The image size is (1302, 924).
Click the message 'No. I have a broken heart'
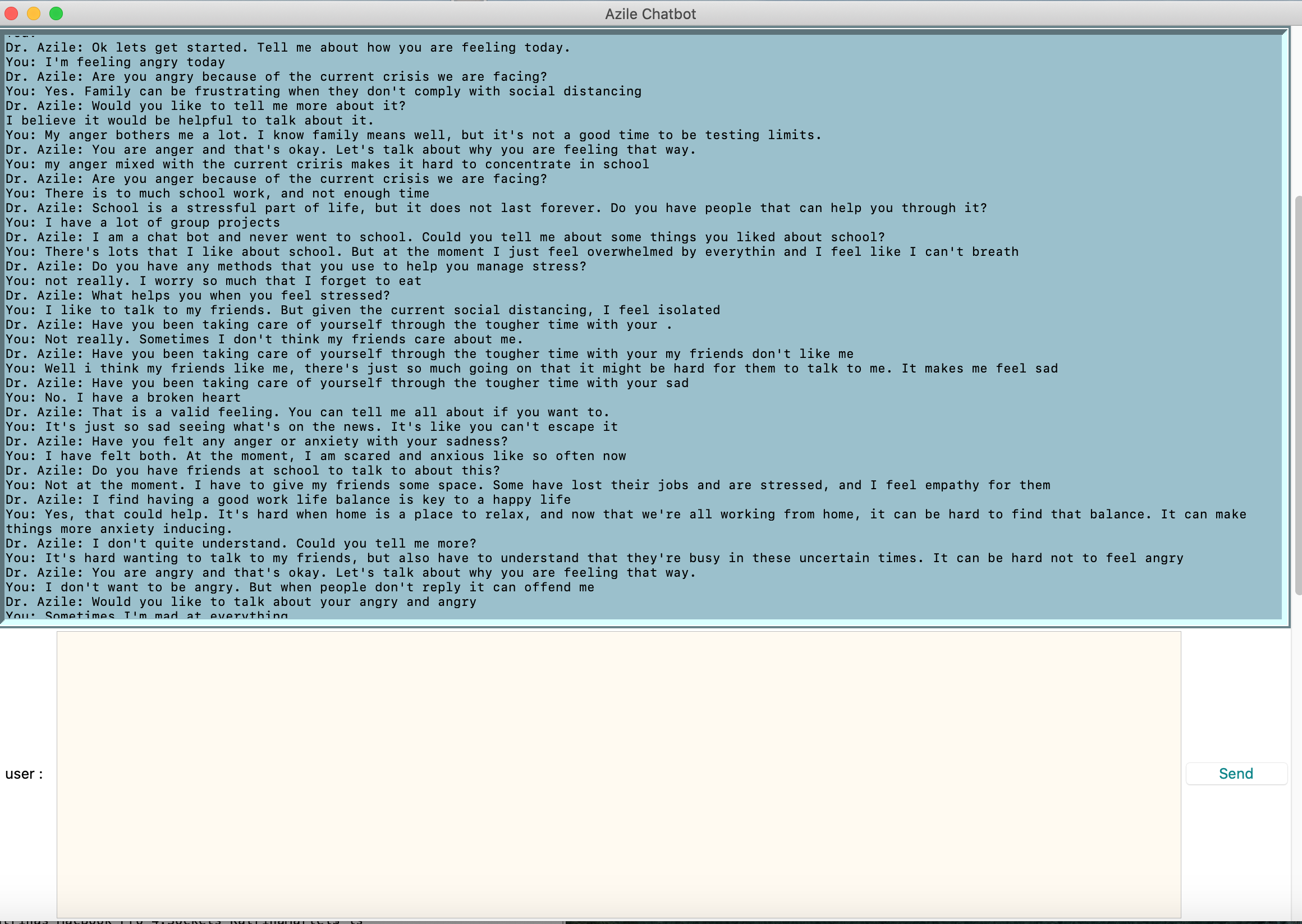click(x=123, y=398)
